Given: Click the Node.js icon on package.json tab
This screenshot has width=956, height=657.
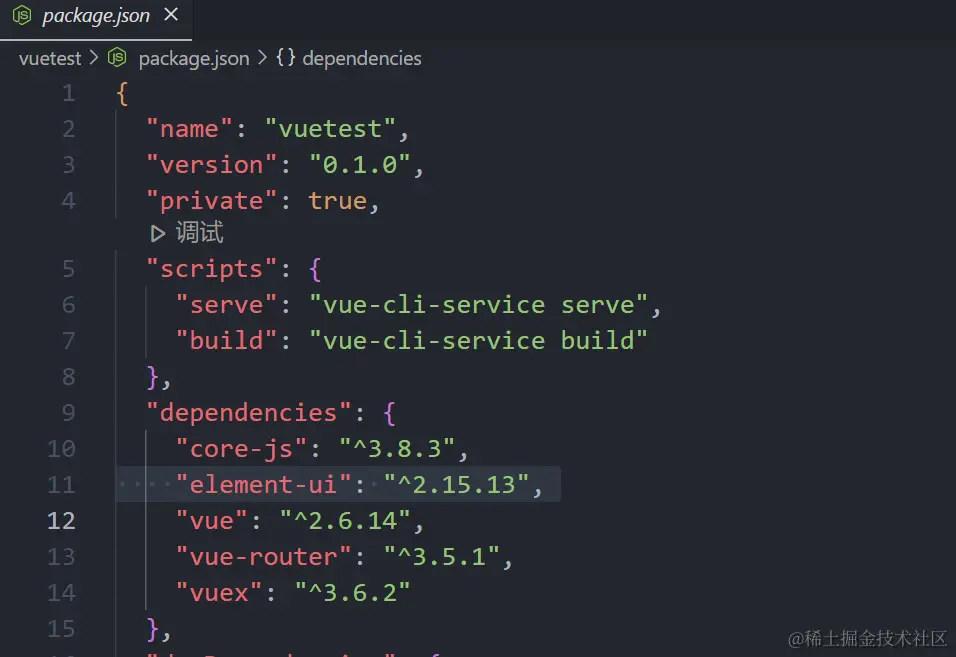Looking at the screenshot, I should [22, 15].
